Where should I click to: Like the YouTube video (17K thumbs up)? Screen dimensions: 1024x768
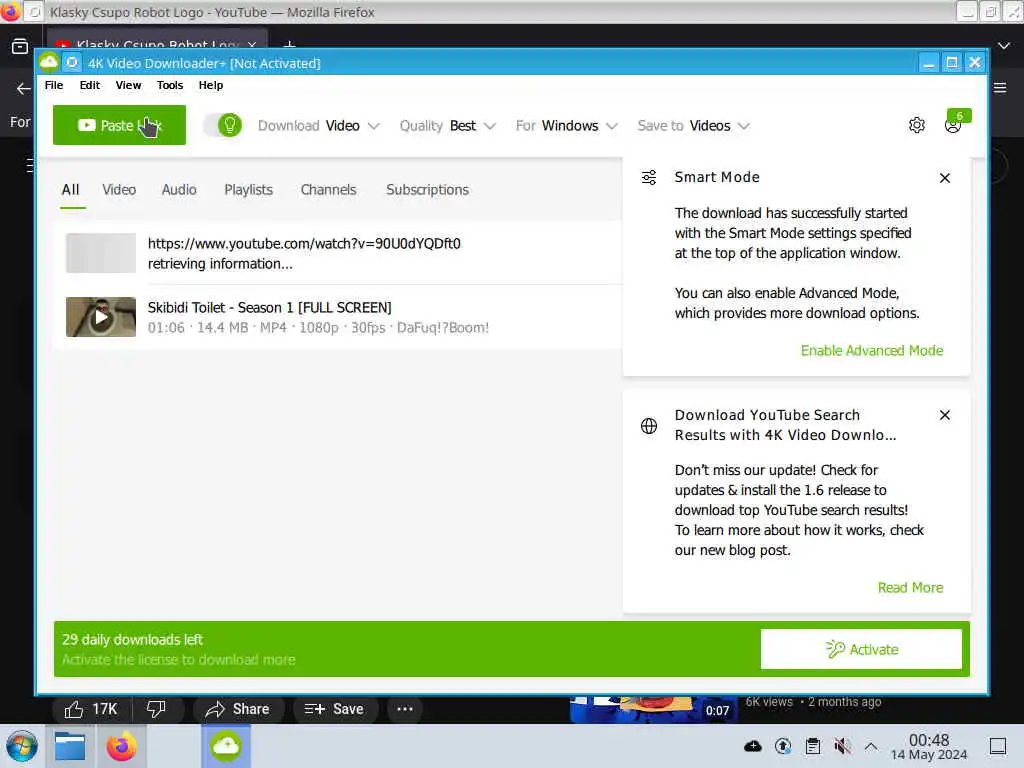[x=92, y=709]
